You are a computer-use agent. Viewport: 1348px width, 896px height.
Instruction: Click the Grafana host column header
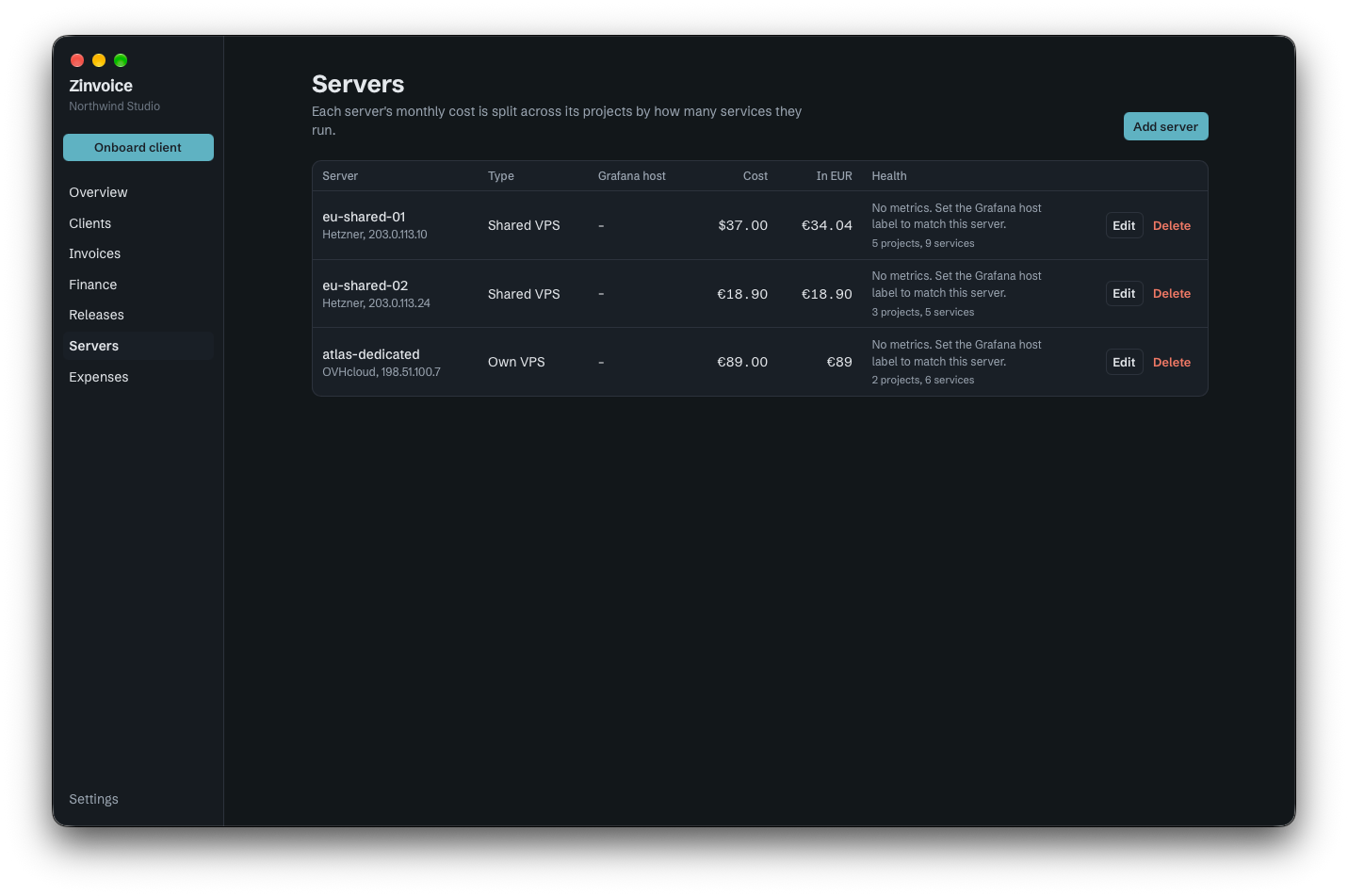[x=632, y=176]
